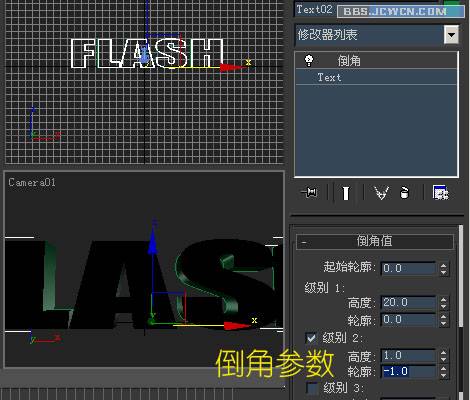Click the 级别 1 高度 spinner
470x400 pixels.
pyautogui.click(x=443, y=303)
